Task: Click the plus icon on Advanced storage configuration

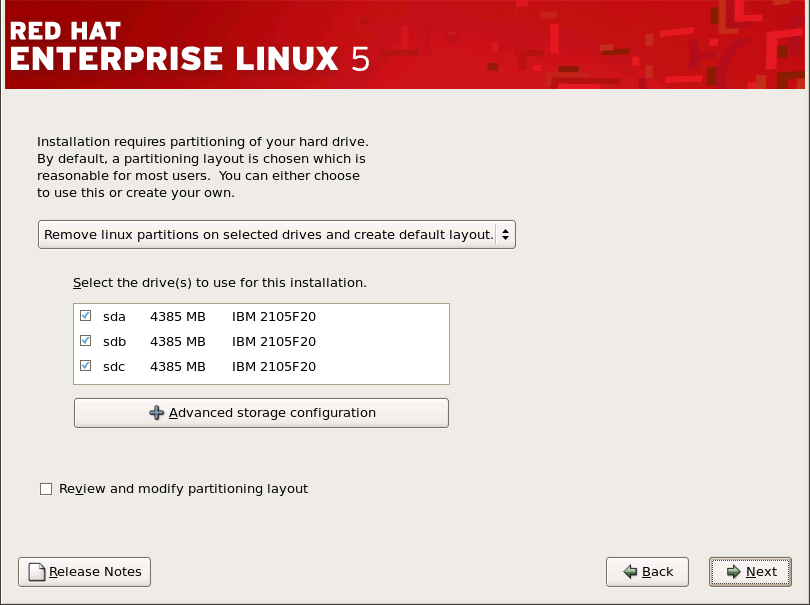Action: [158, 412]
